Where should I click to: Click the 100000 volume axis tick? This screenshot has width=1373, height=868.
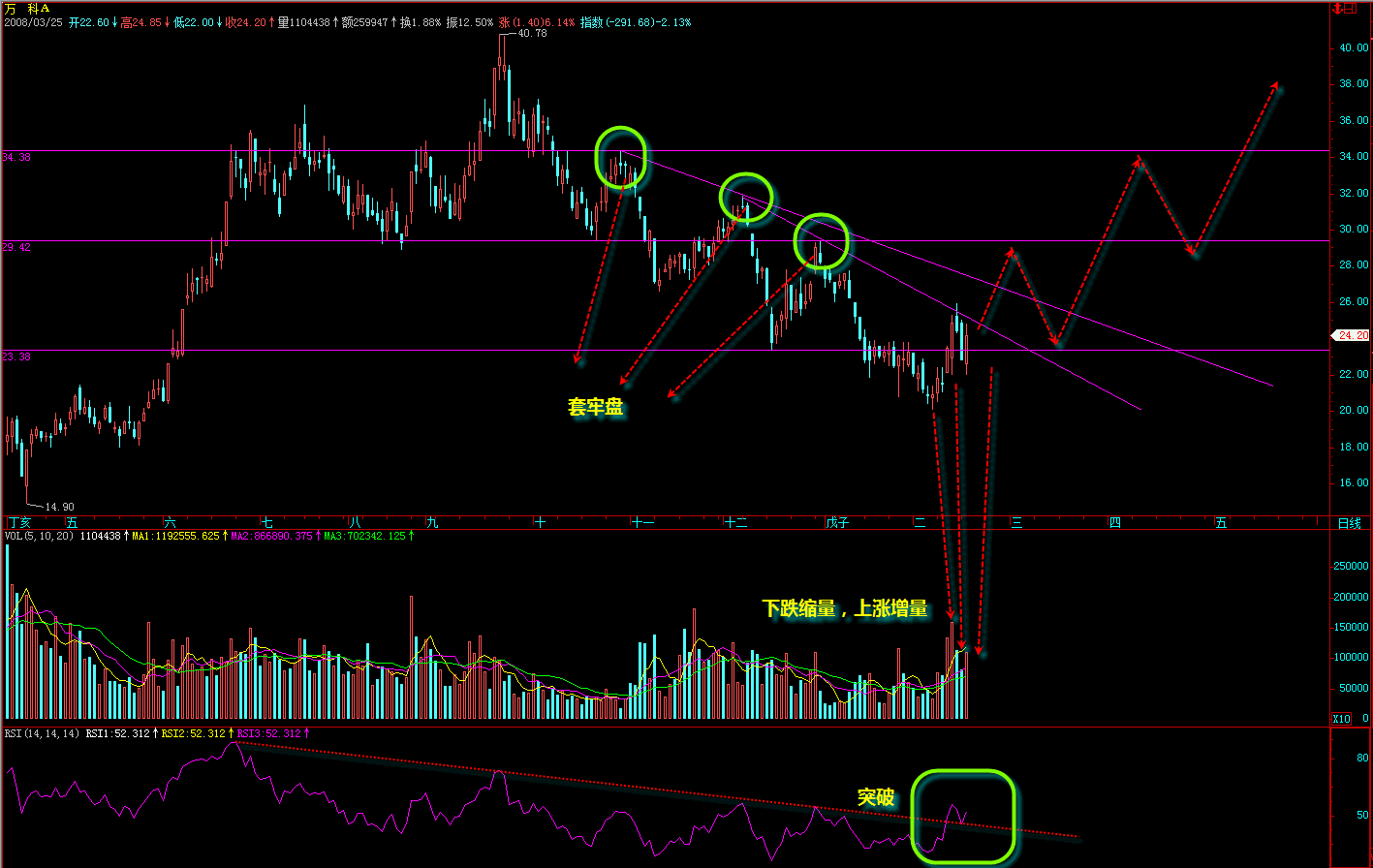pyautogui.click(x=1351, y=658)
